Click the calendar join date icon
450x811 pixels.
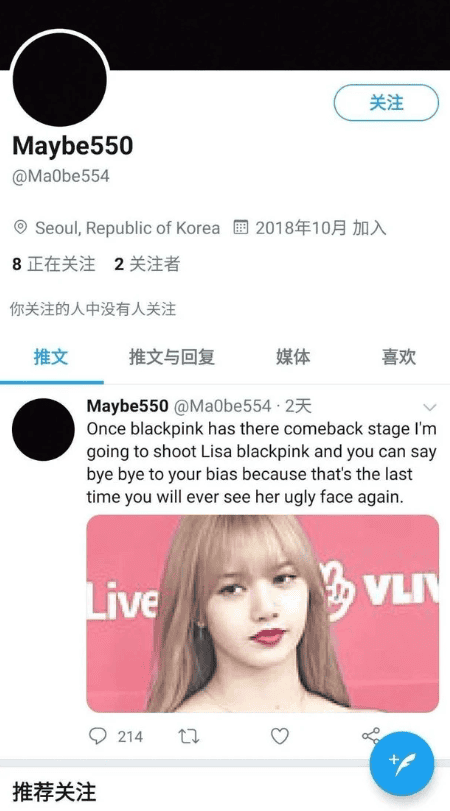(241, 228)
